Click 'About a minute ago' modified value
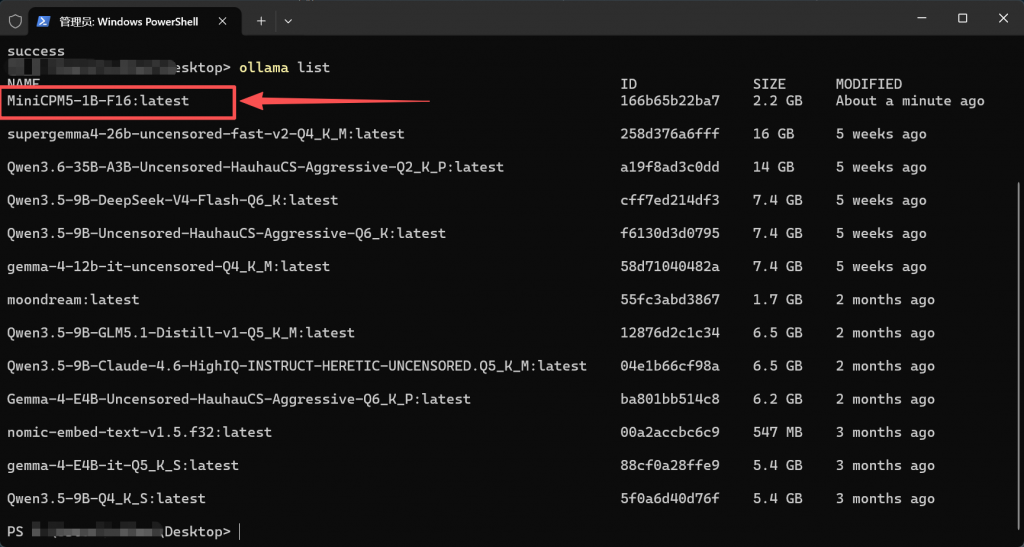 point(910,101)
